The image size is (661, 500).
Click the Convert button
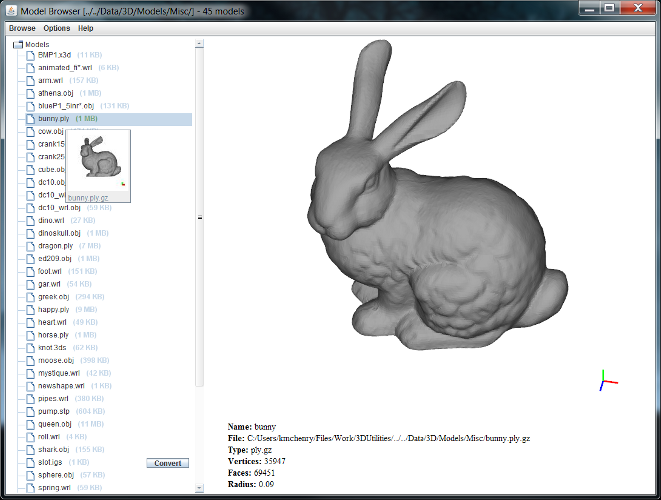click(168, 463)
